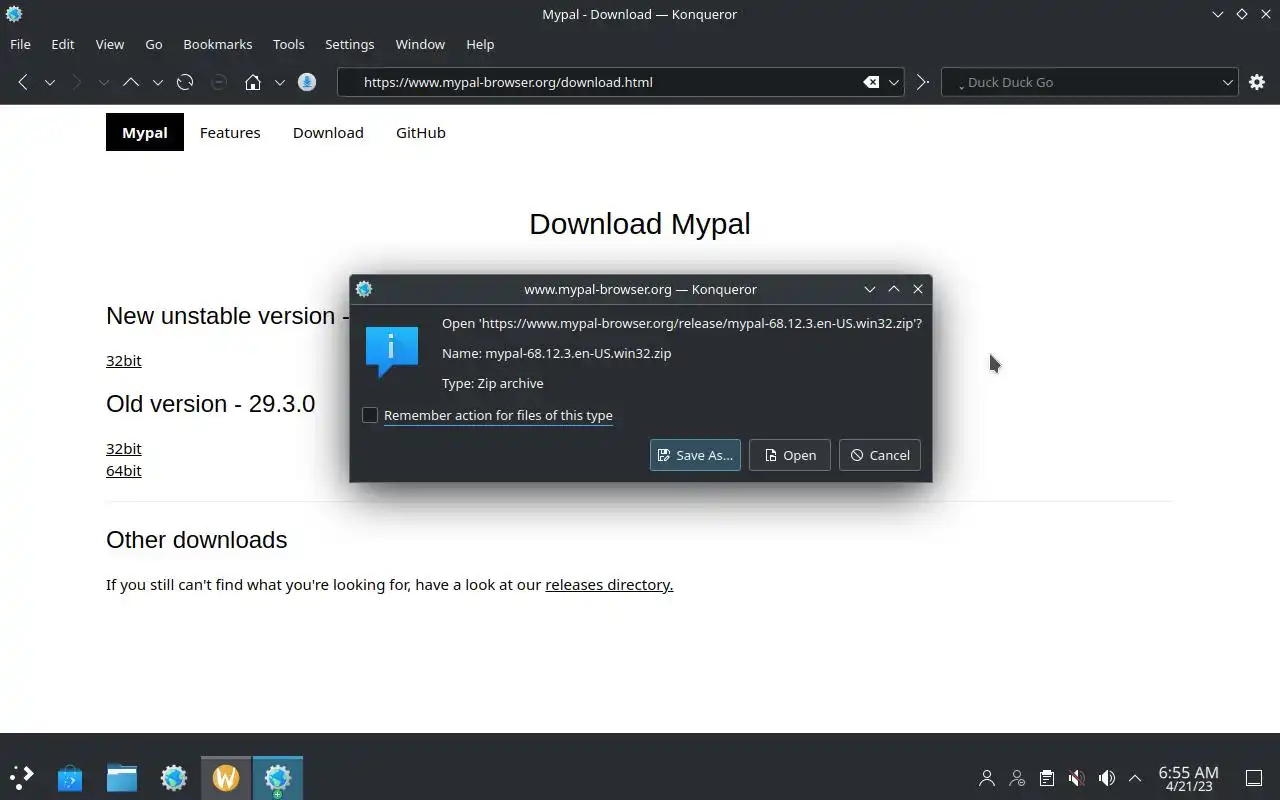Open the Go menu

[154, 44]
